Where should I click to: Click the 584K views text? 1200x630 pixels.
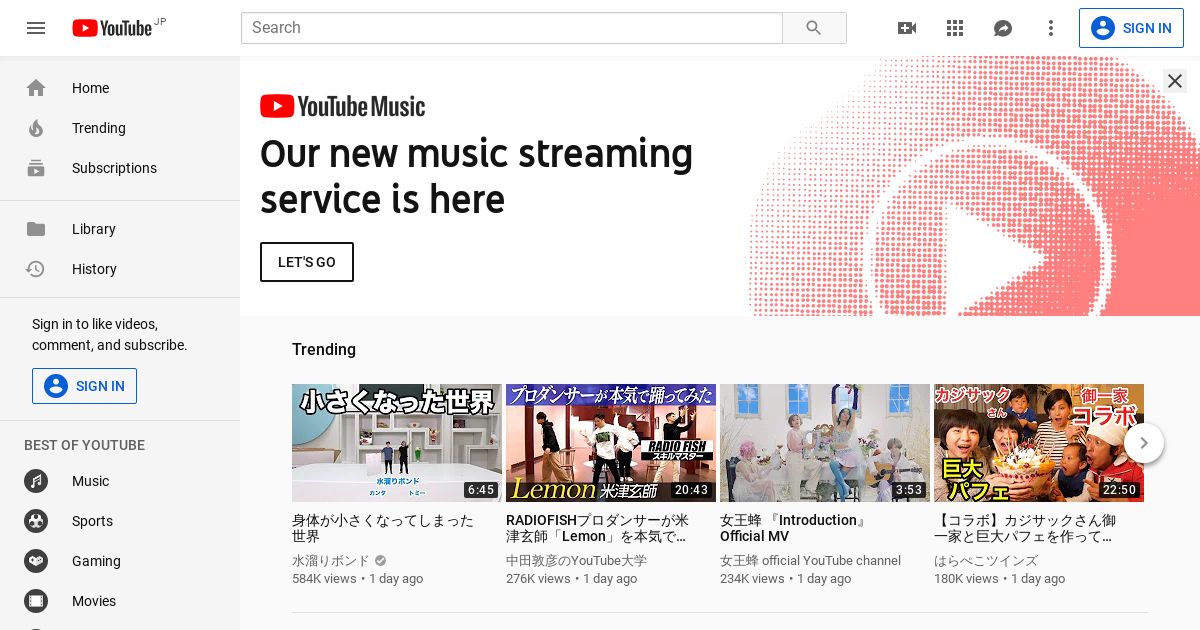coord(324,579)
